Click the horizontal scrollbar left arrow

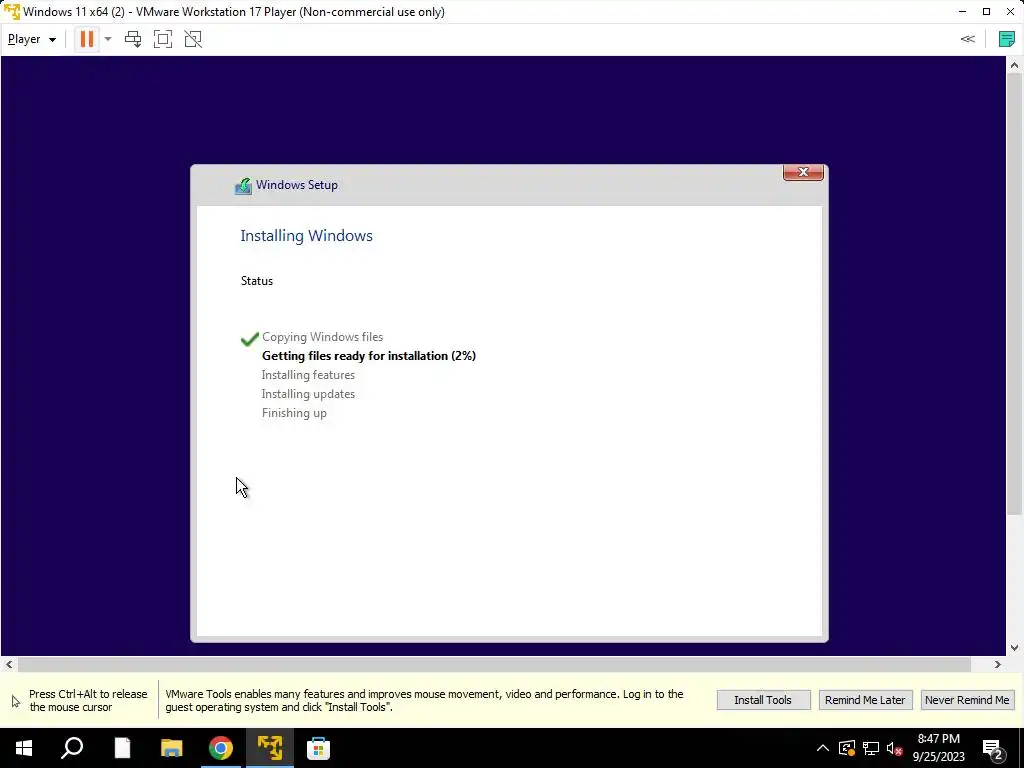point(8,664)
